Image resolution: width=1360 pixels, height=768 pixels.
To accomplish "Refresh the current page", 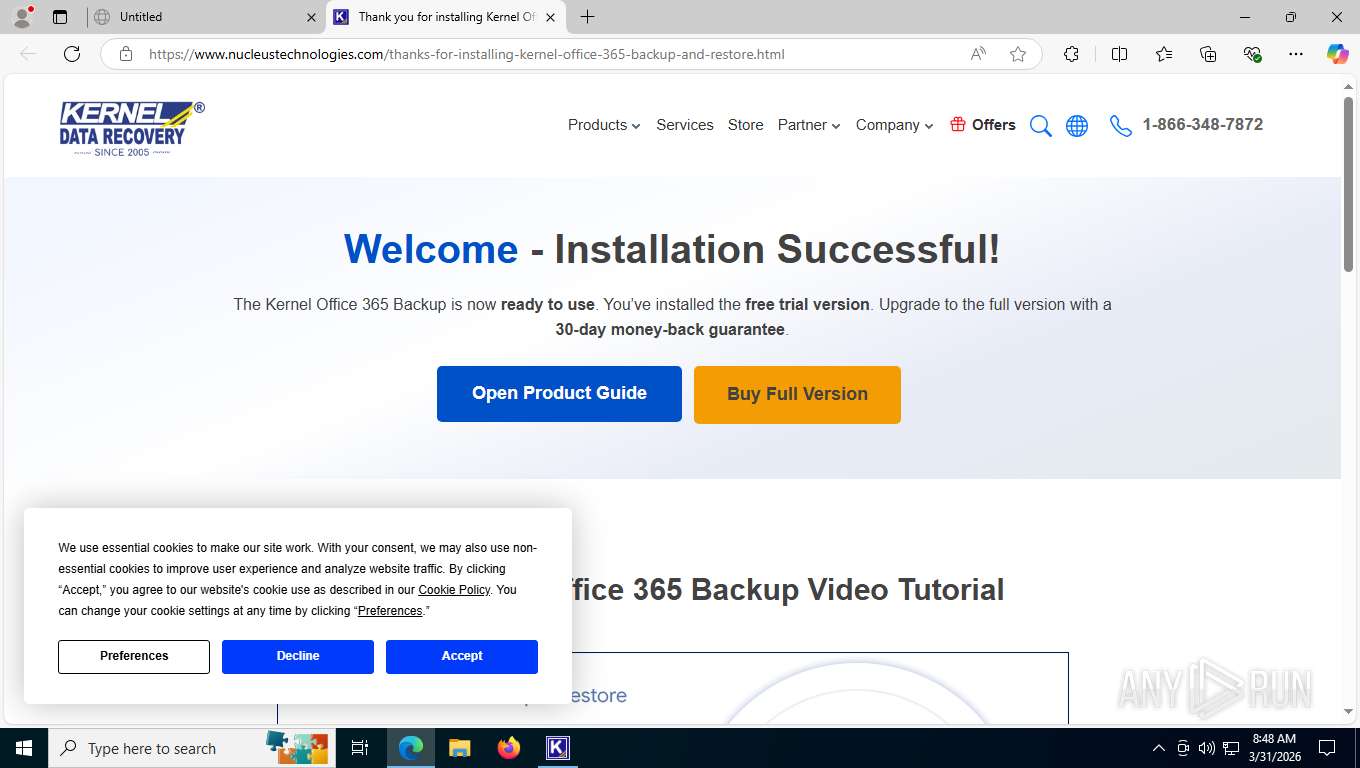I will pyautogui.click(x=72, y=54).
